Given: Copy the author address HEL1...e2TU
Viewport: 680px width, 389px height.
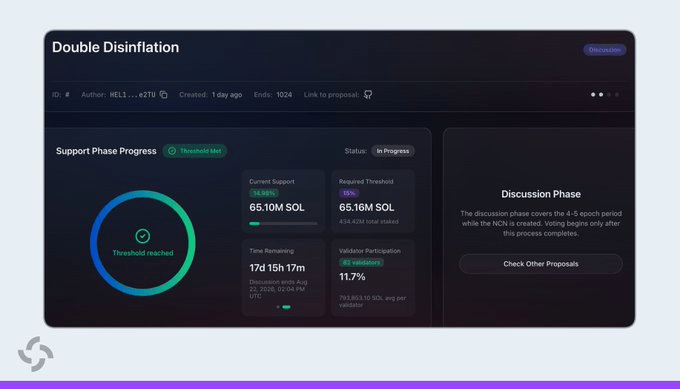Looking at the screenshot, I should pos(163,95).
